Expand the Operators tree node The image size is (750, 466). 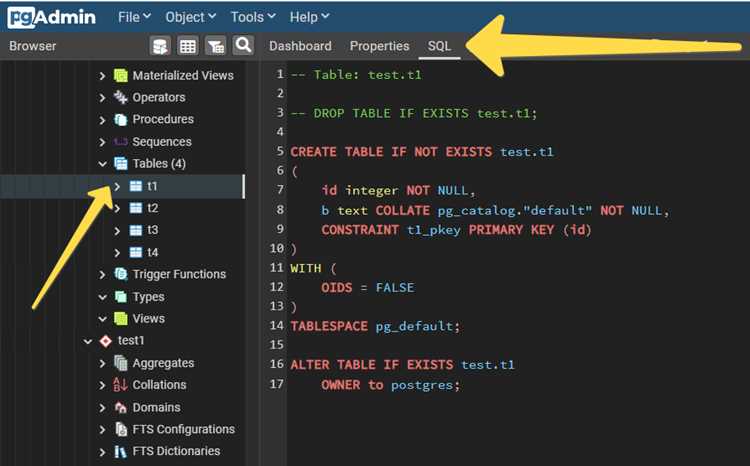point(102,98)
